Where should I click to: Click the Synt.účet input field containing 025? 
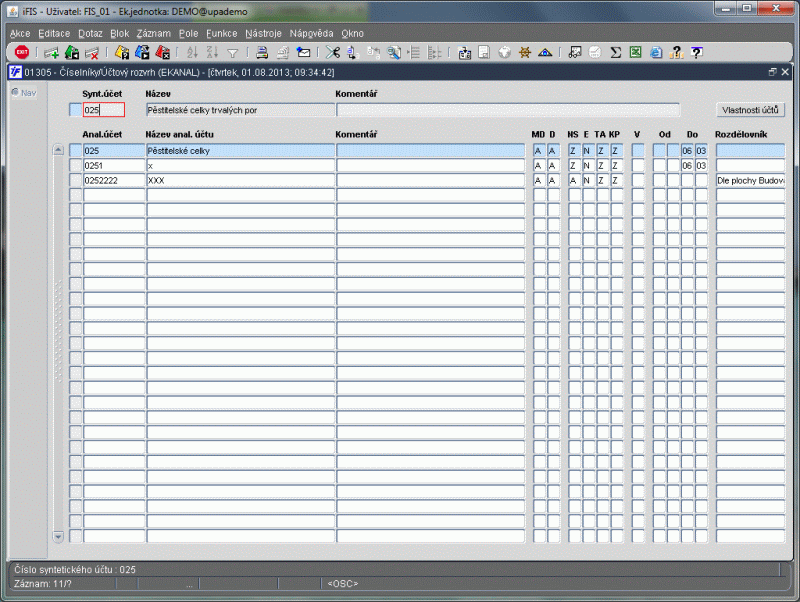(x=104, y=110)
